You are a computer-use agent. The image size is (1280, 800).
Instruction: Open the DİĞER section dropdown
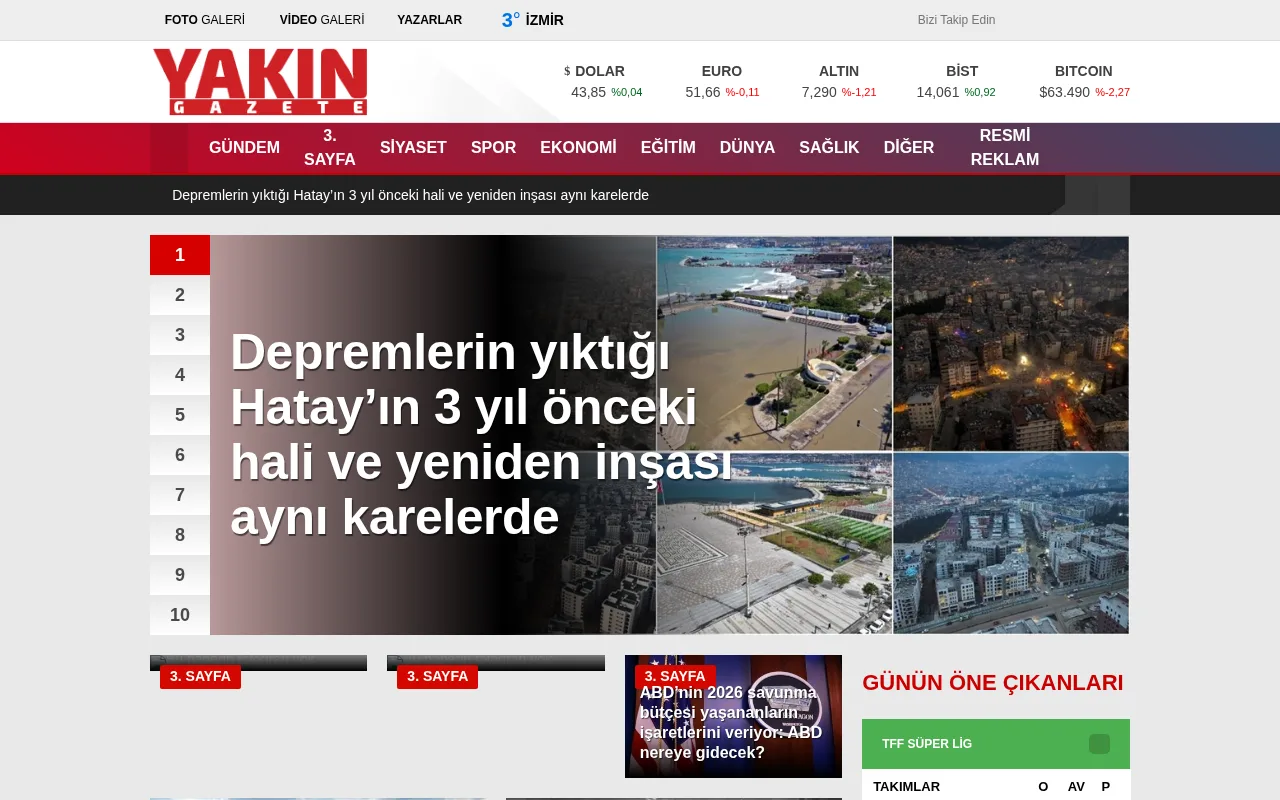908,147
